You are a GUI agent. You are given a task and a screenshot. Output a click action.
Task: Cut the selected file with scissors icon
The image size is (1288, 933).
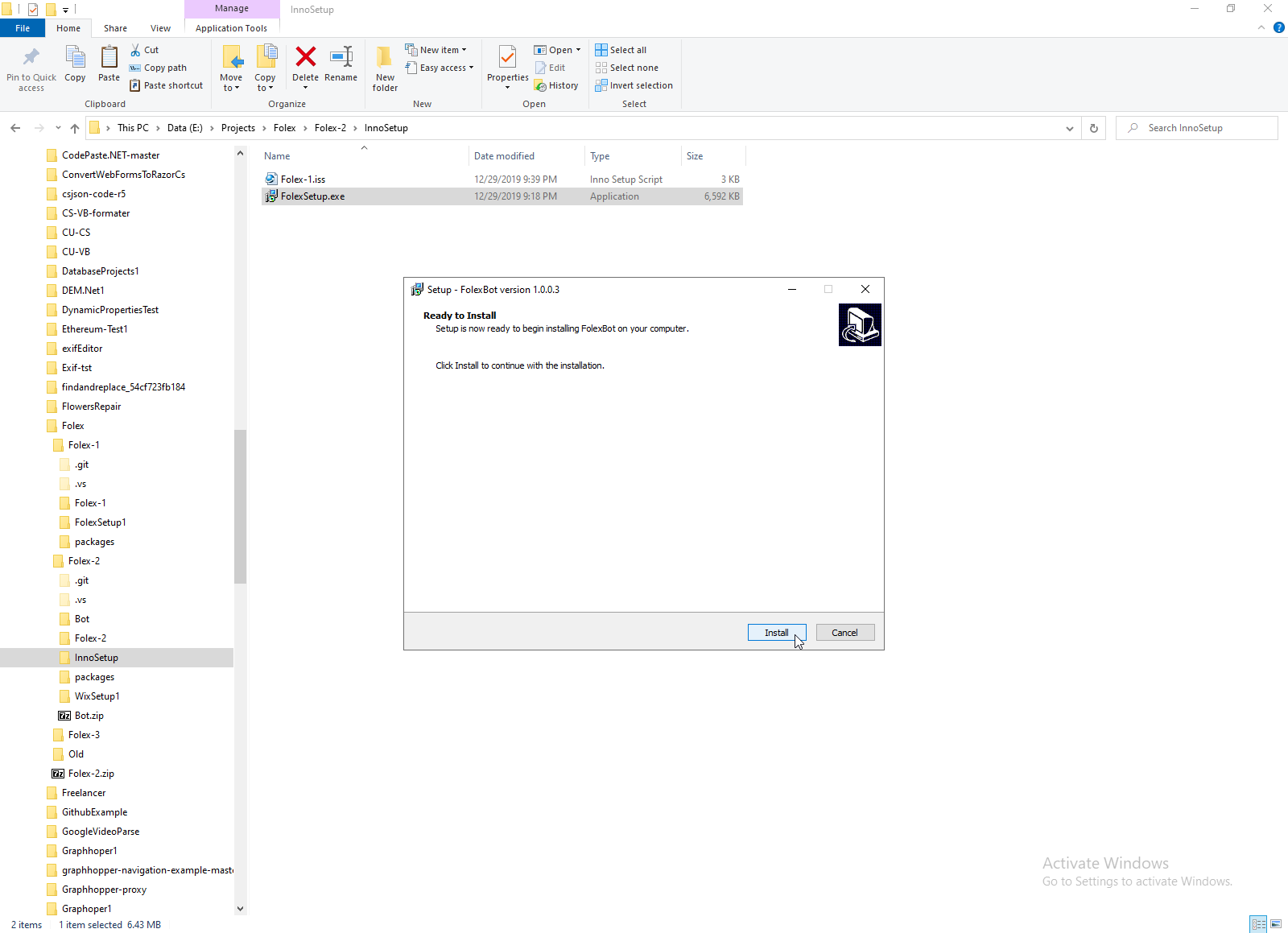click(x=135, y=50)
